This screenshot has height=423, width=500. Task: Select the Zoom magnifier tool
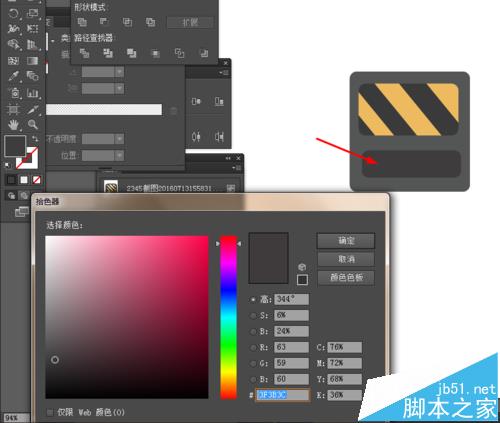pos(33,125)
